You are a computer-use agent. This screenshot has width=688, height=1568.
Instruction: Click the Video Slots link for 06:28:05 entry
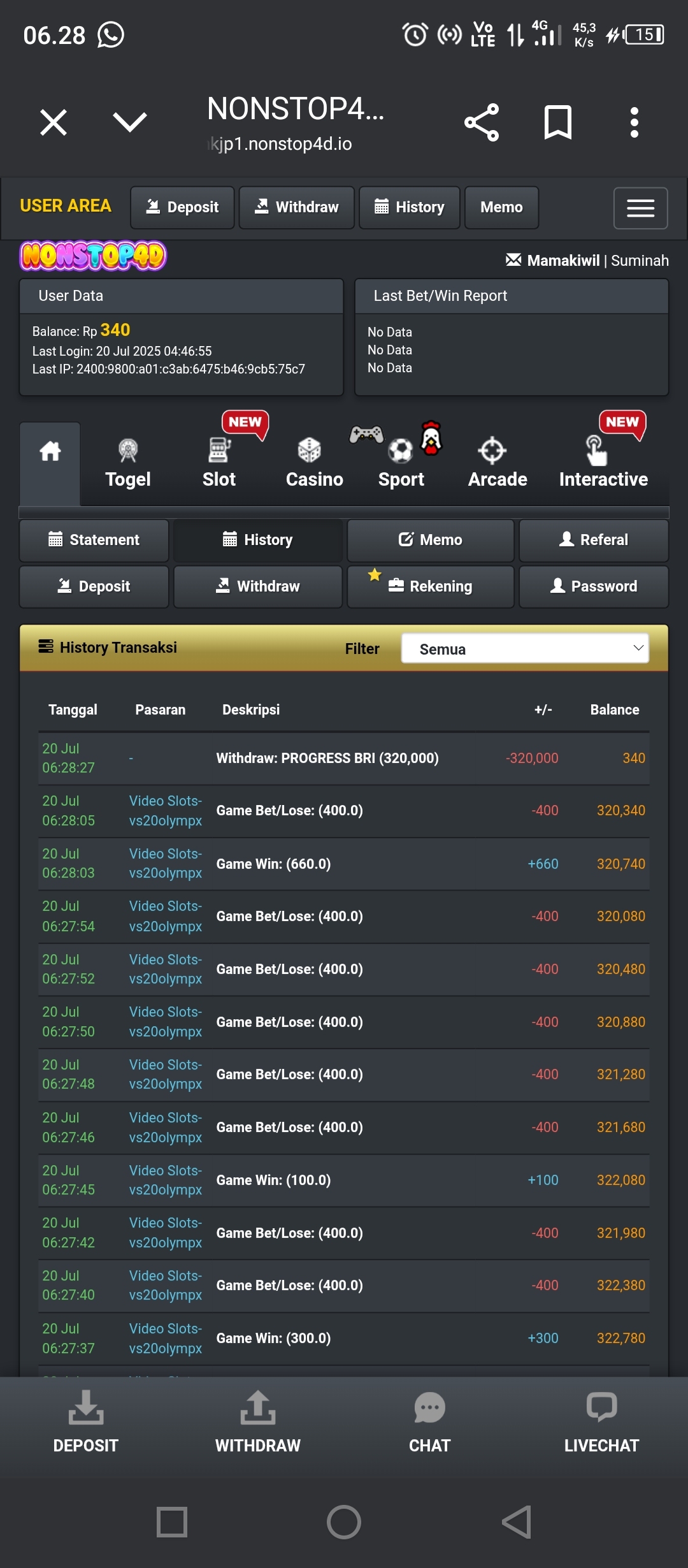tap(166, 811)
